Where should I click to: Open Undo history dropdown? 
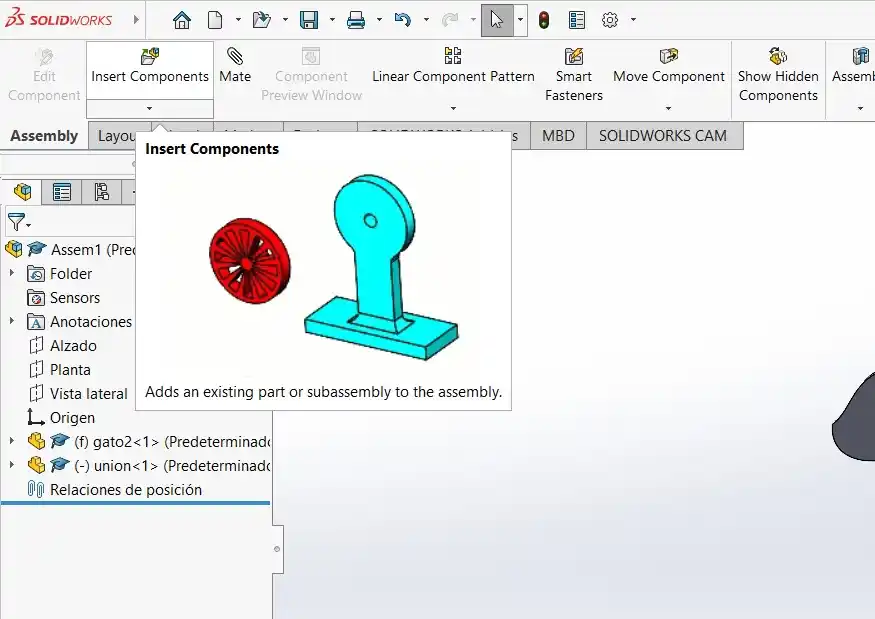[x=426, y=20]
